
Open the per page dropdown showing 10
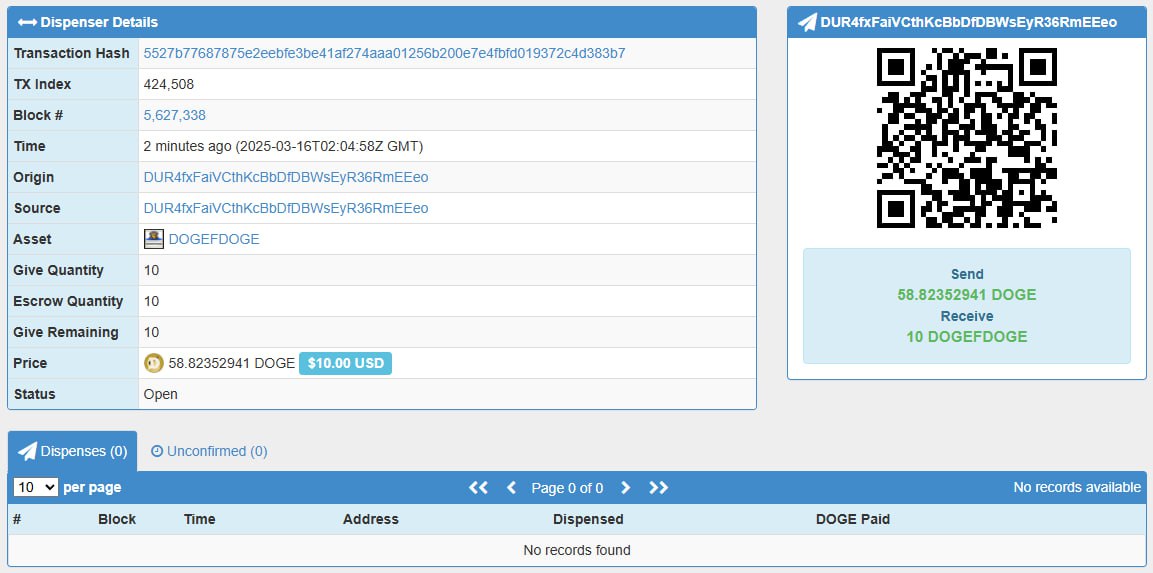pyautogui.click(x=36, y=487)
